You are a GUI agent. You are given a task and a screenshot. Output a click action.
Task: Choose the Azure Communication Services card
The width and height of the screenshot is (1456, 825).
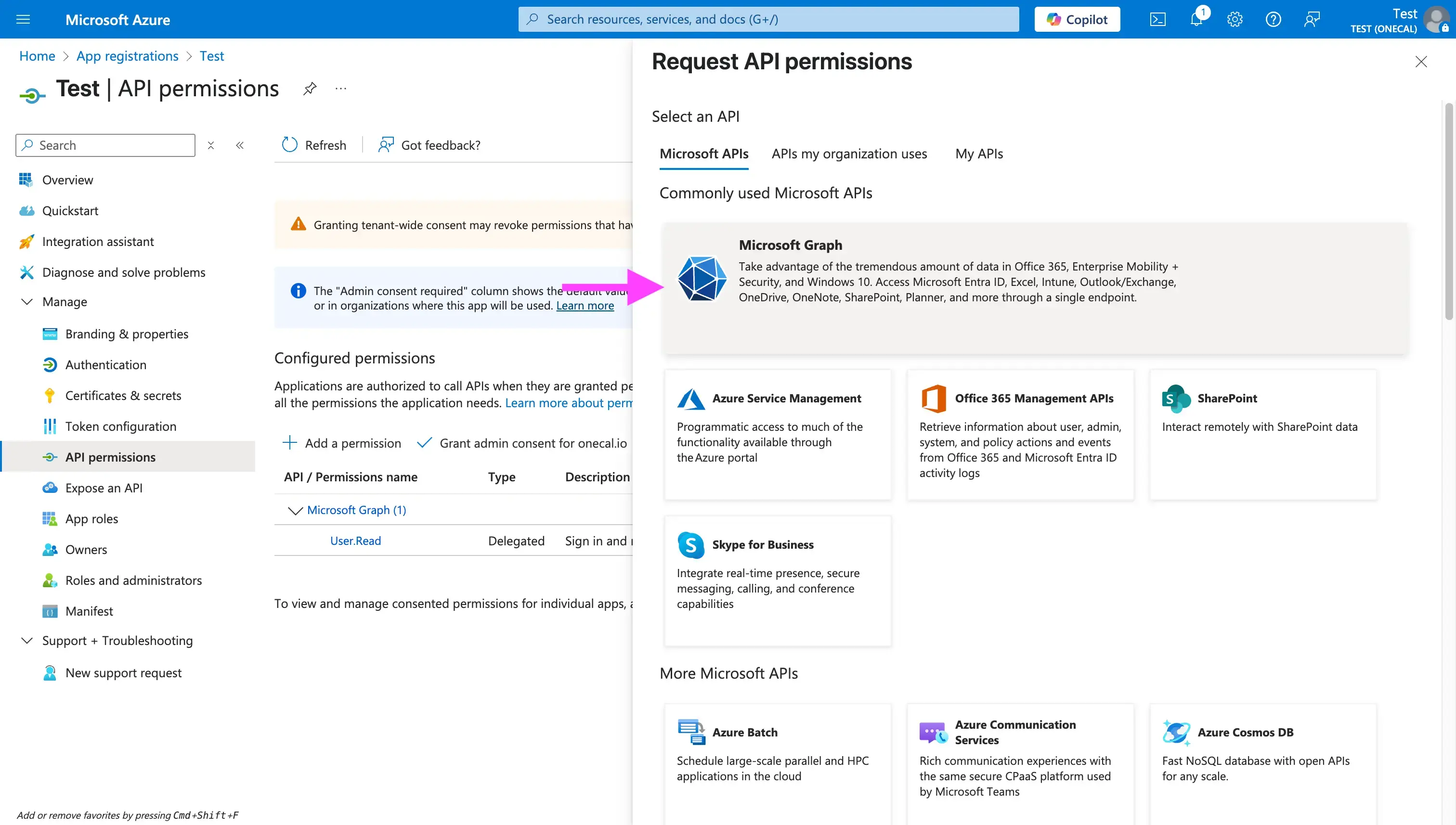(x=1020, y=764)
